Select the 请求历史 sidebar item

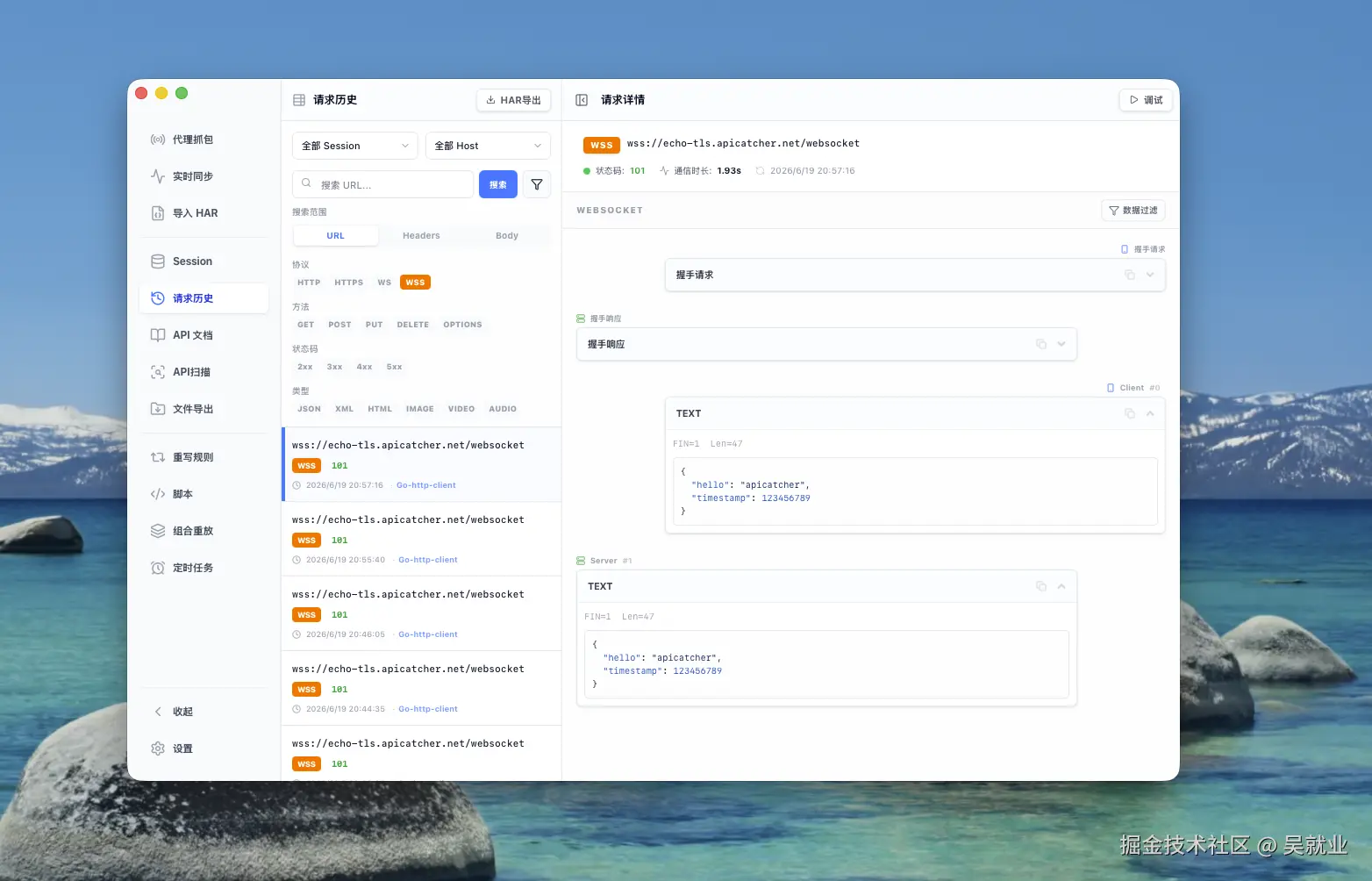pyautogui.click(x=204, y=298)
